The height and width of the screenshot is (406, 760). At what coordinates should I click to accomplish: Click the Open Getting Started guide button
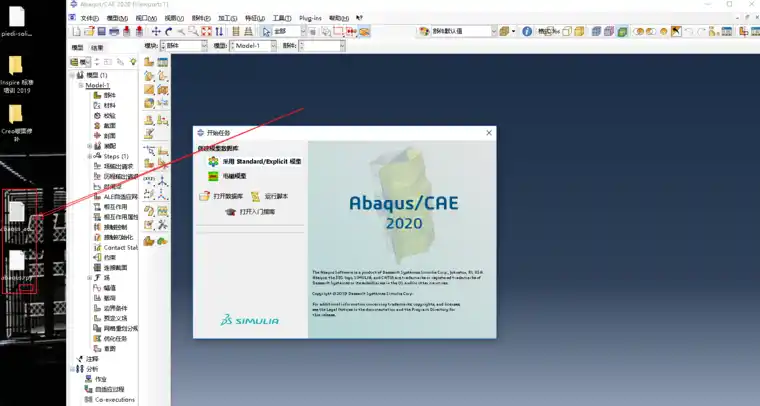(x=251, y=212)
